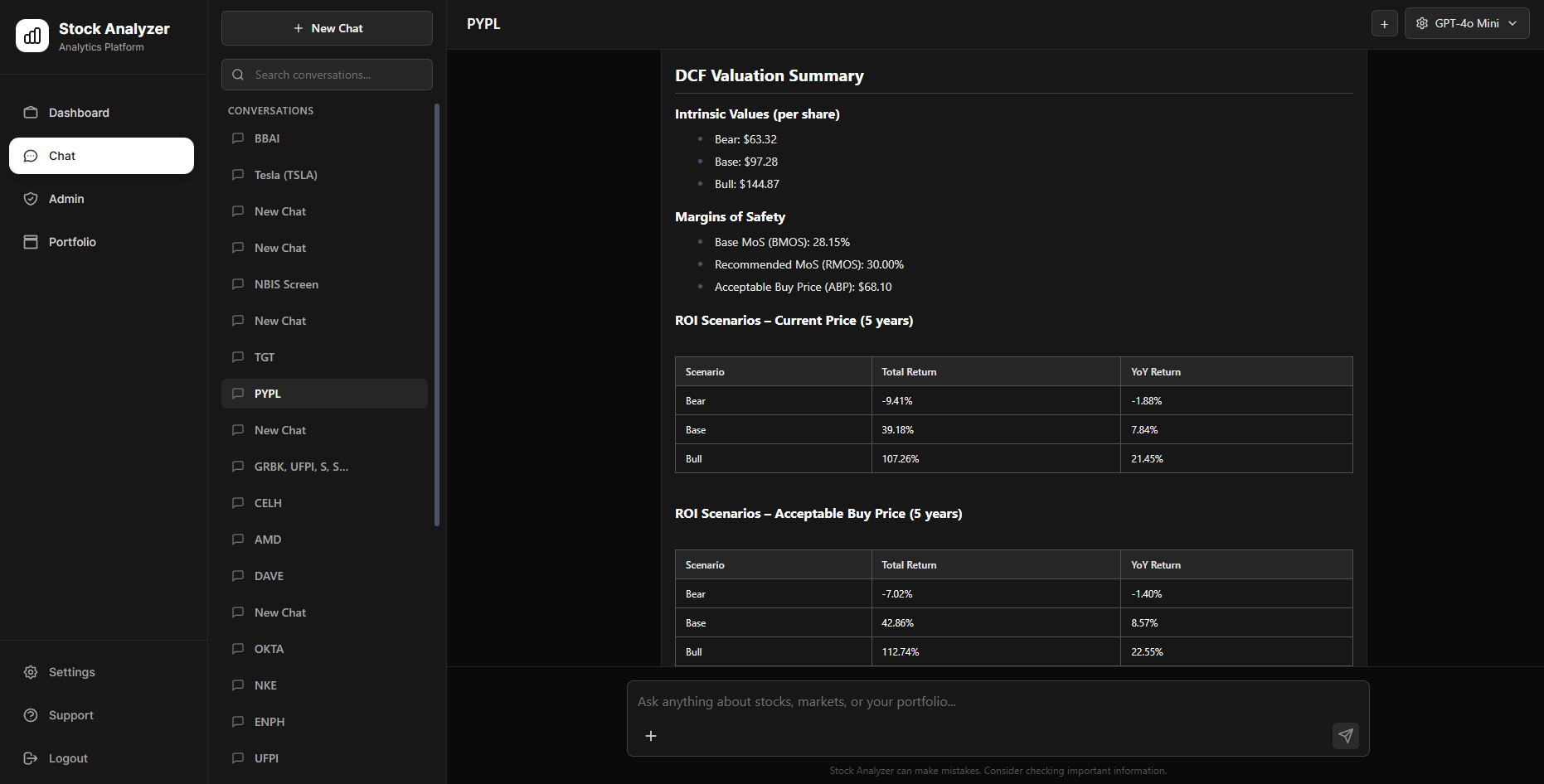The width and height of the screenshot is (1544, 784).
Task: Open the Admin panel shield icon
Action: 31,199
